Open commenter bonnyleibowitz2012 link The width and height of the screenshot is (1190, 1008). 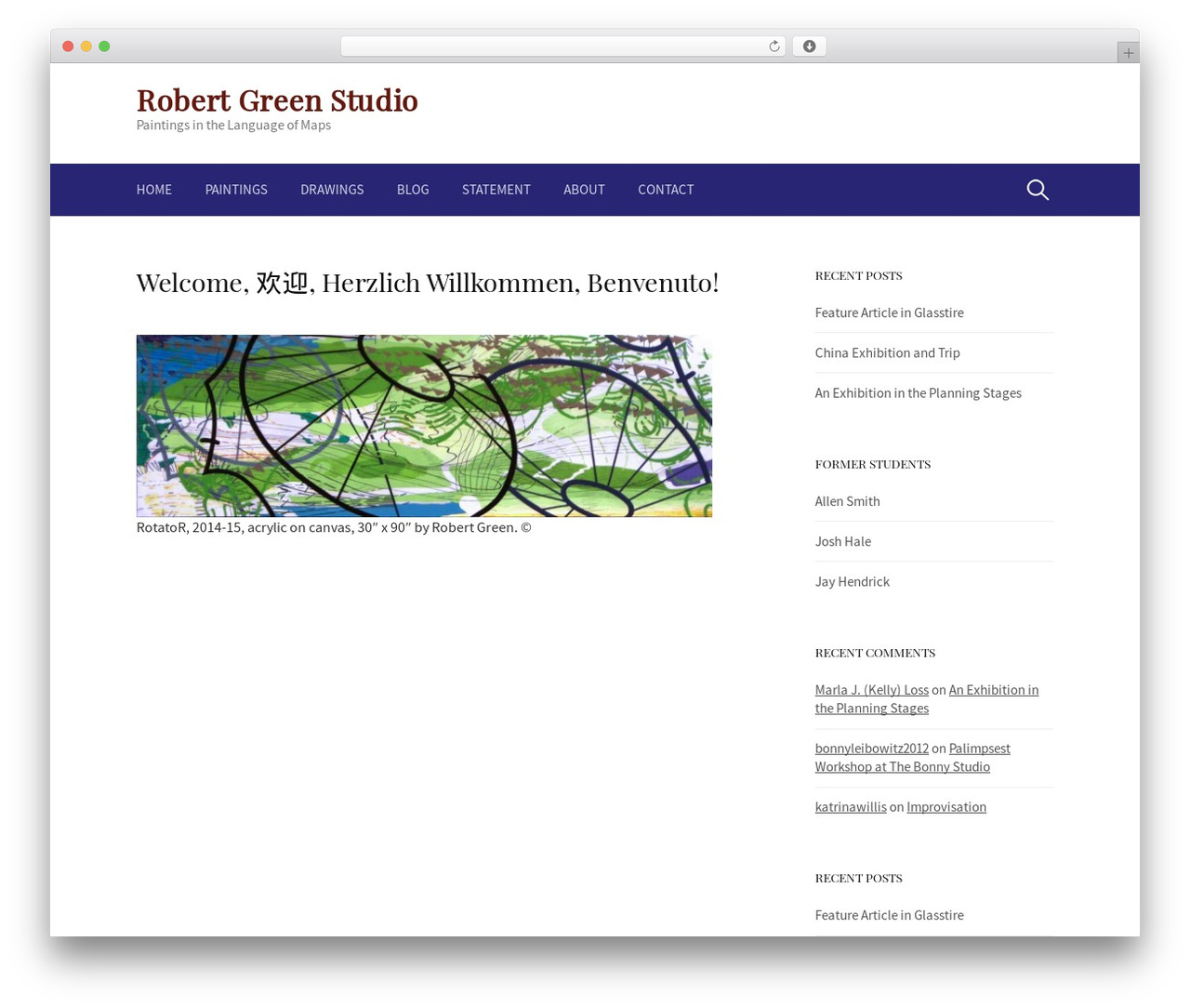(871, 749)
